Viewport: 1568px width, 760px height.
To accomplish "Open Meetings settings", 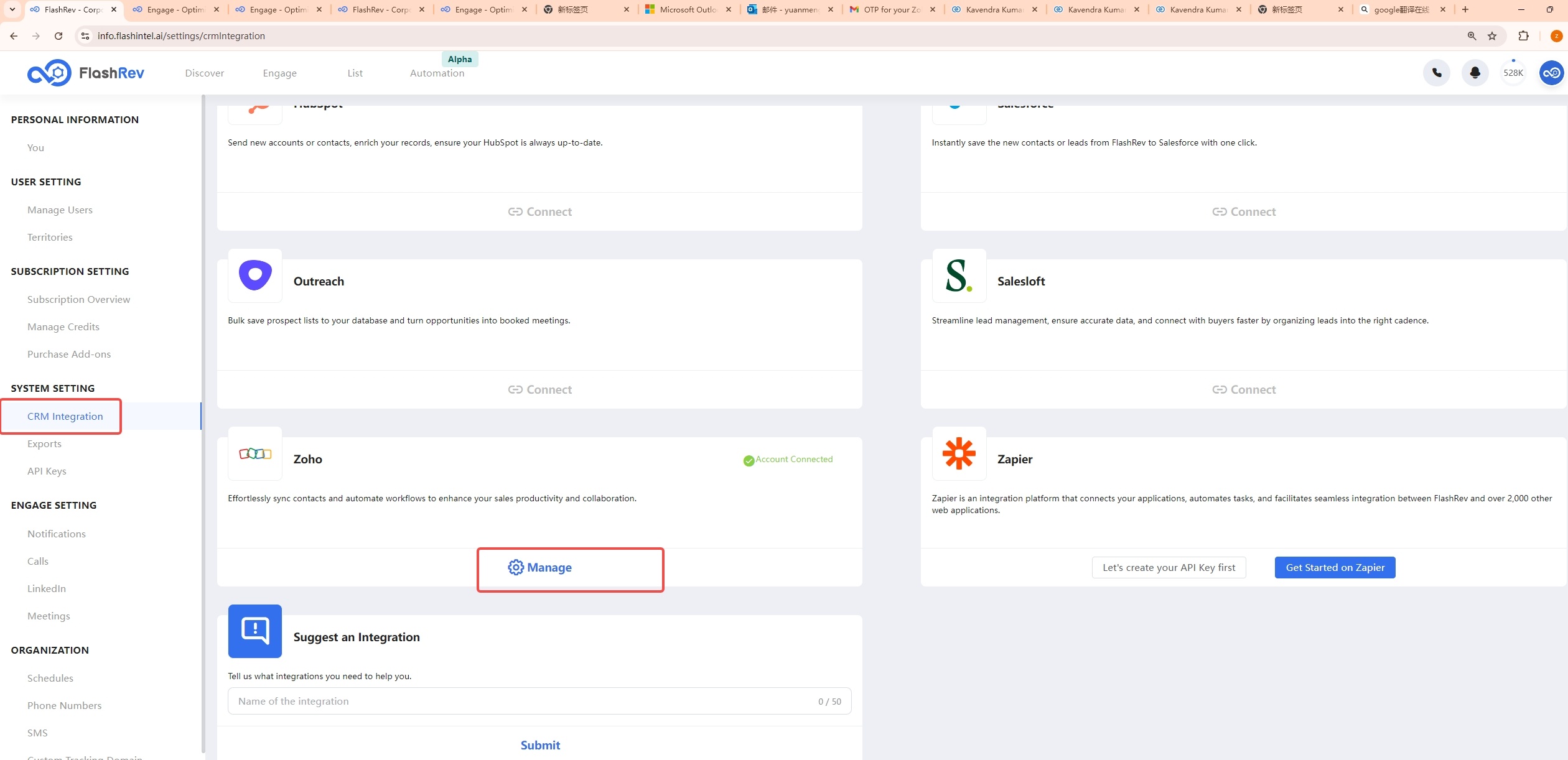I will coord(49,616).
